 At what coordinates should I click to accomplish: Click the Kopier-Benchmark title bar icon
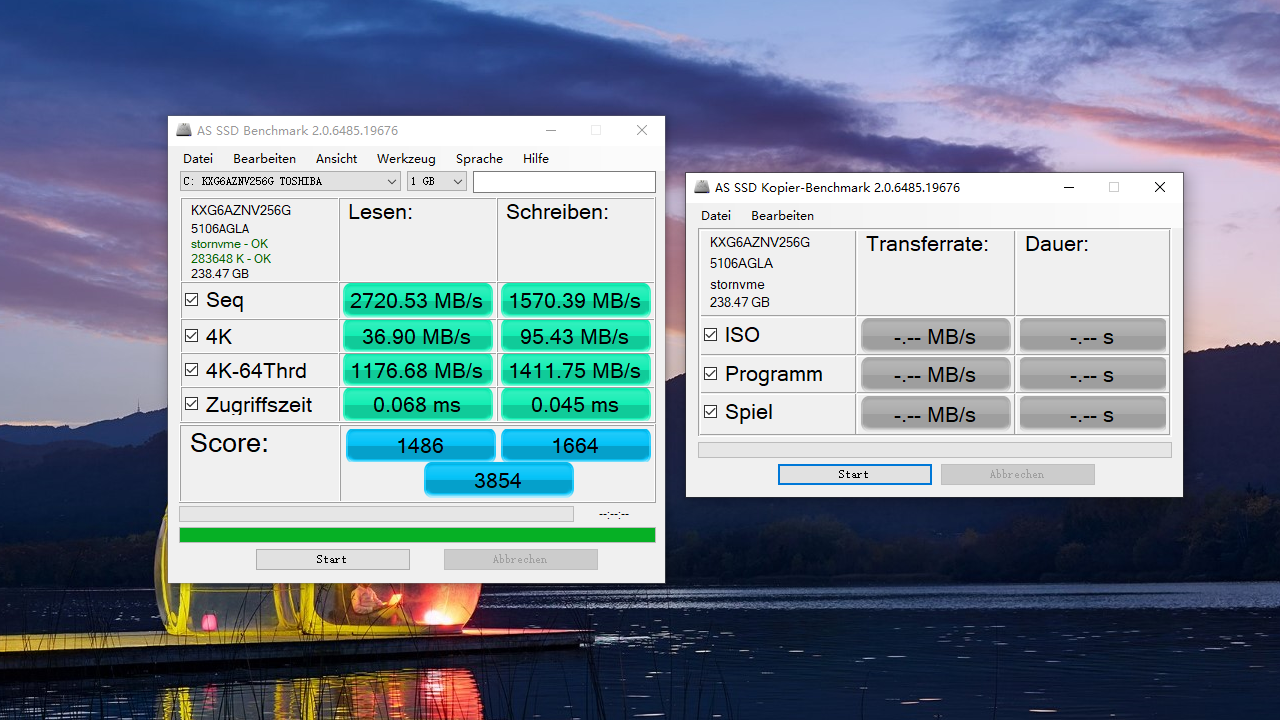(x=701, y=187)
